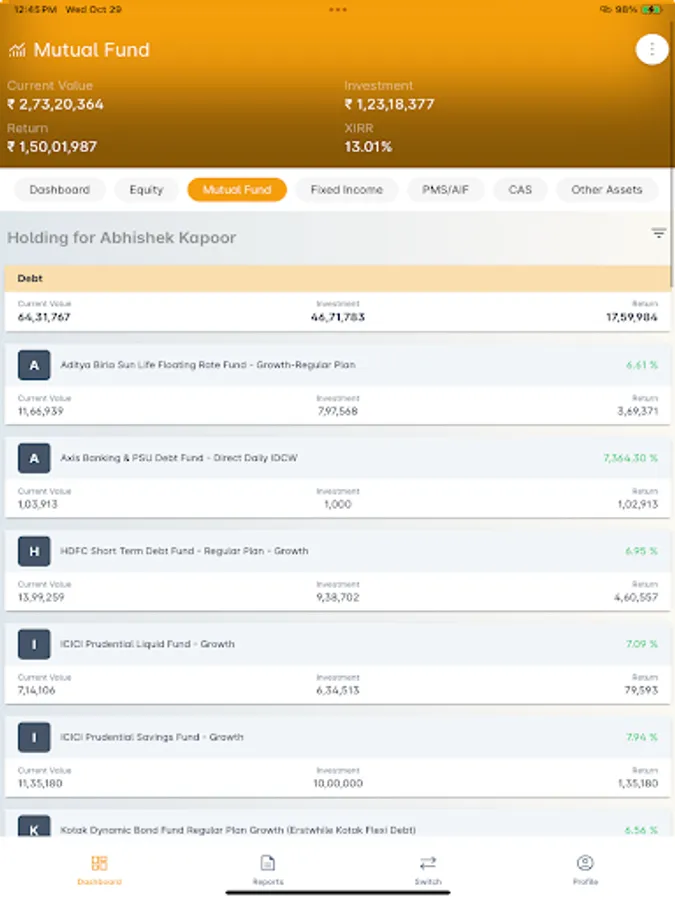675x900 pixels.
Task: Tap ICICI Liquid investment 6,34,513
Action: click(x=338, y=690)
